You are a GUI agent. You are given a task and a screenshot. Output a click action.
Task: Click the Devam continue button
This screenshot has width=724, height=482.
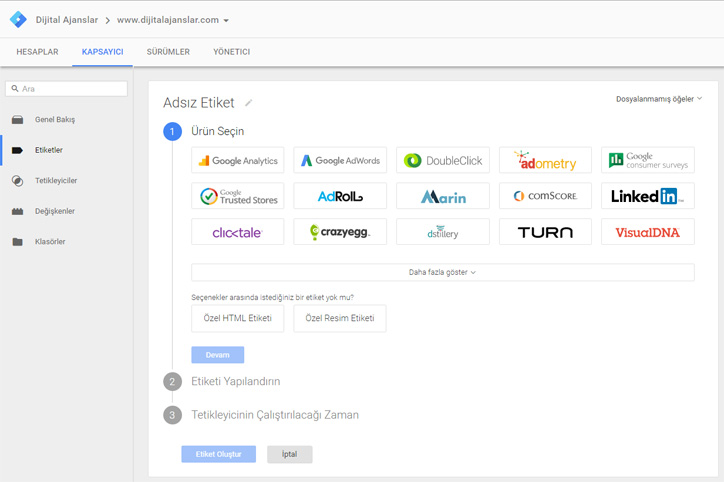tap(217, 355)
